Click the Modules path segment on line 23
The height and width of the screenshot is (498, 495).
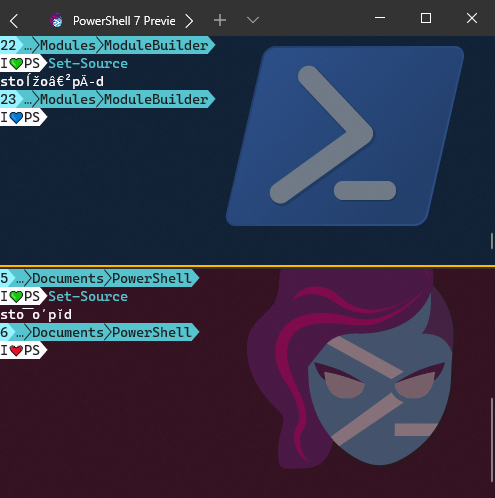point(68,99)
